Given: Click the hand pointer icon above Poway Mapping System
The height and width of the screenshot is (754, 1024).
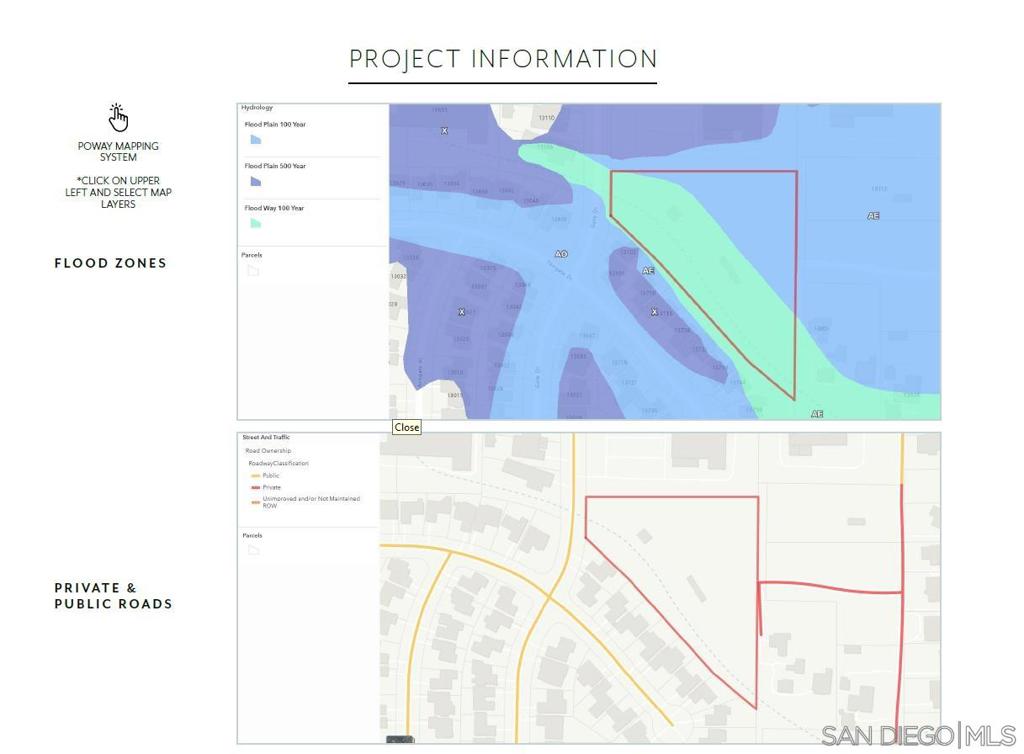Looking at the screenshot, I should (x=119, y=118).
